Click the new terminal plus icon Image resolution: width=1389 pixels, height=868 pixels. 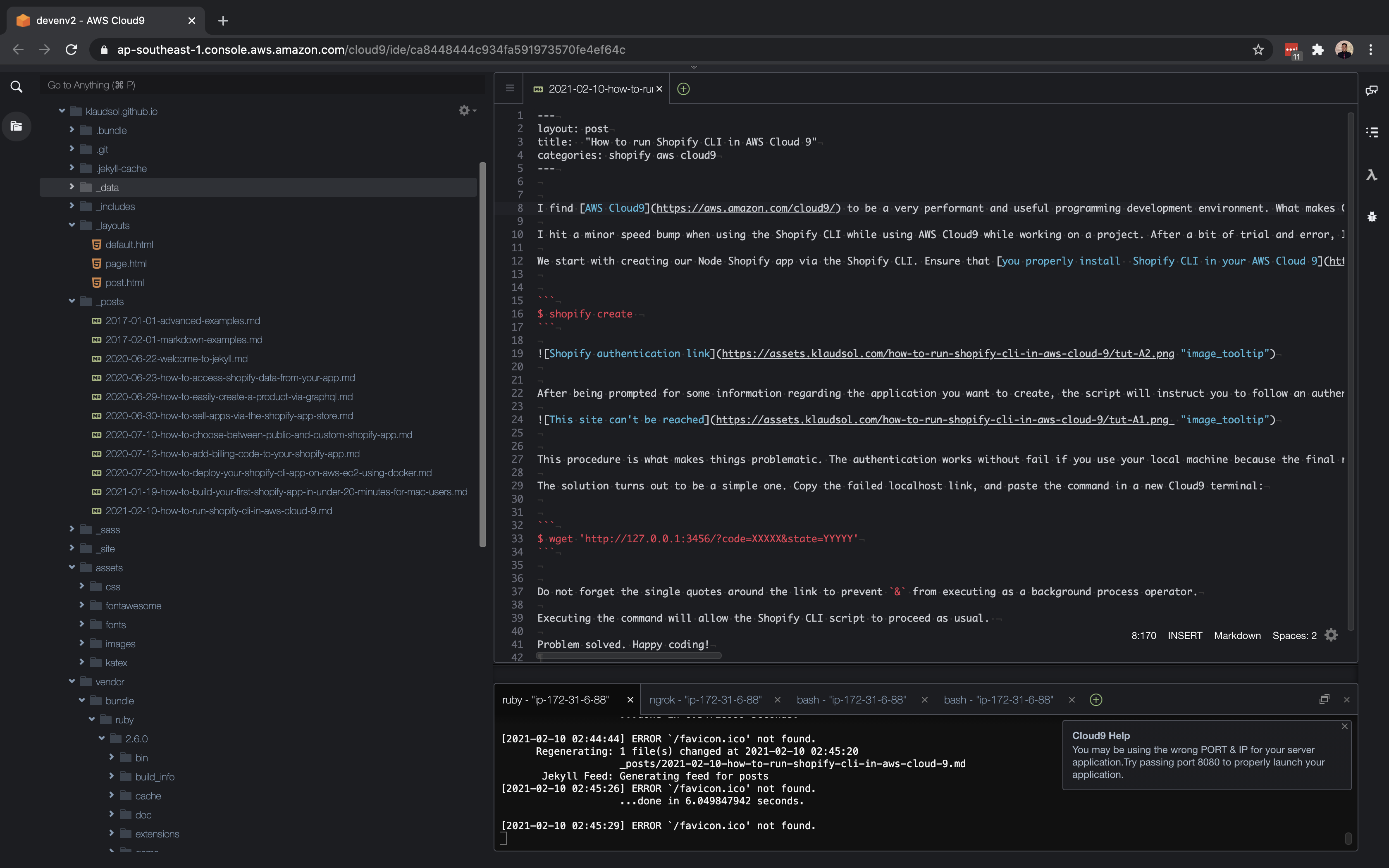[1096, 700]
